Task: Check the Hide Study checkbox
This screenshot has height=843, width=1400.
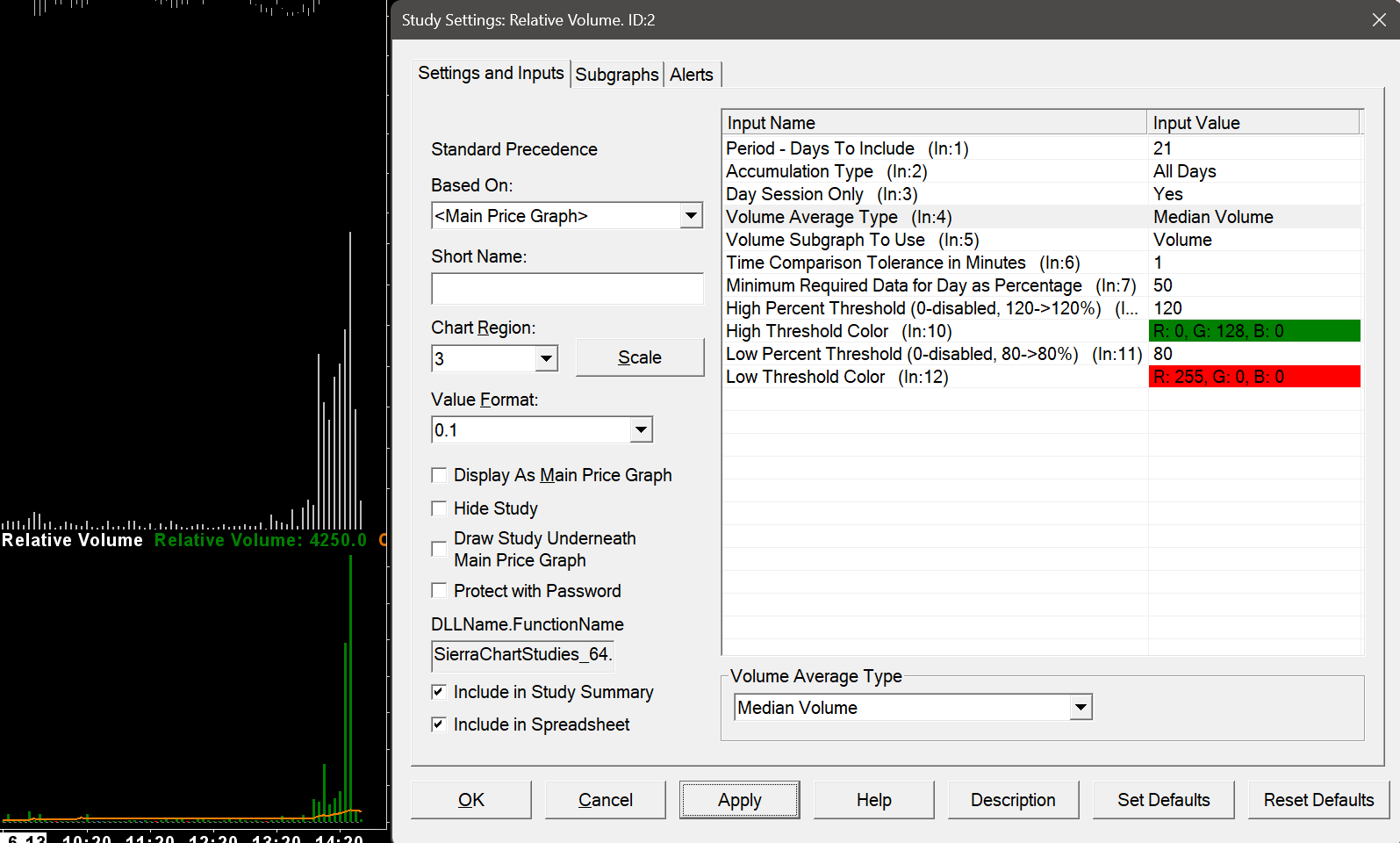Action: click(439, 508)
